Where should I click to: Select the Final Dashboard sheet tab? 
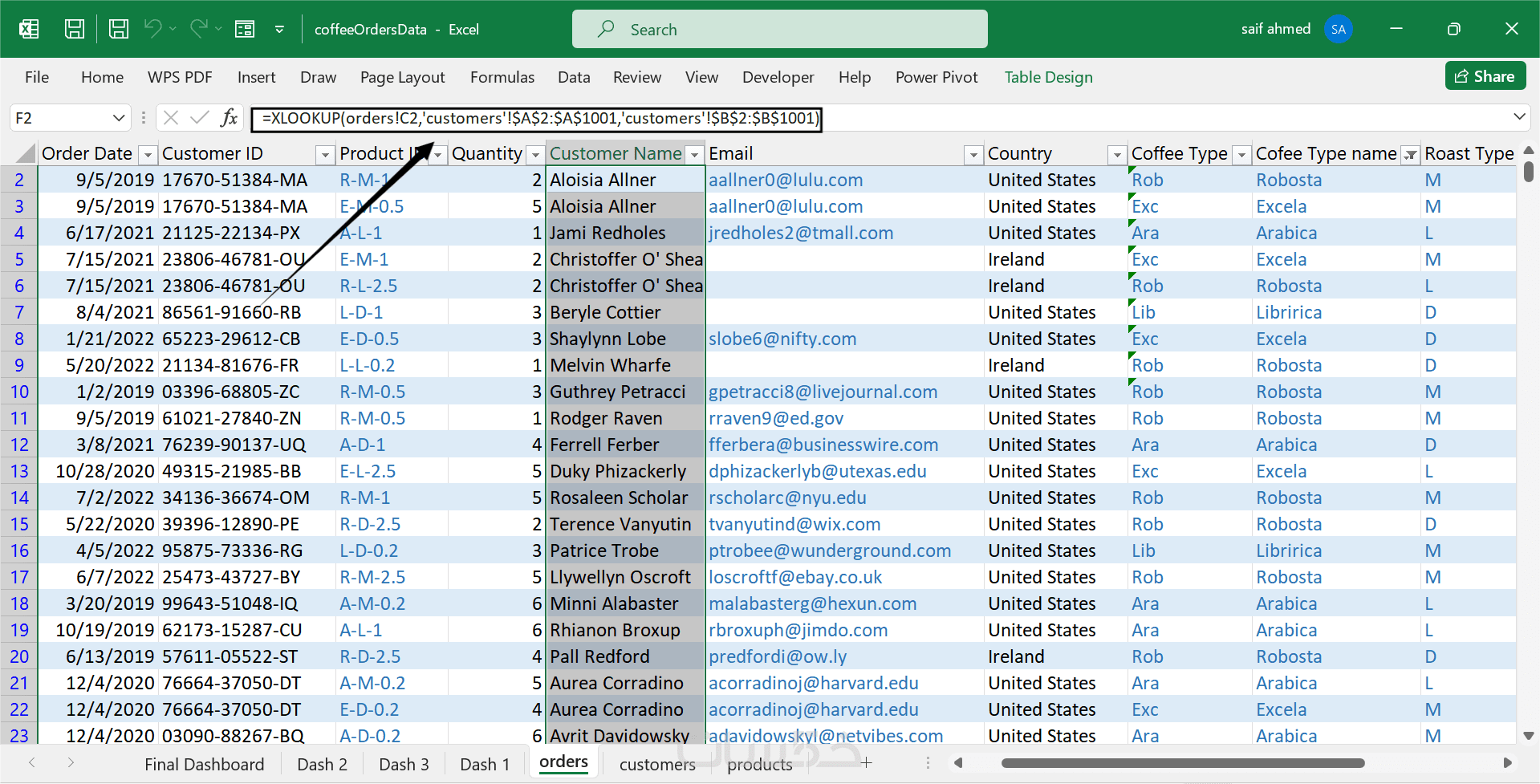pyautogui.click(x=205, y=764)
